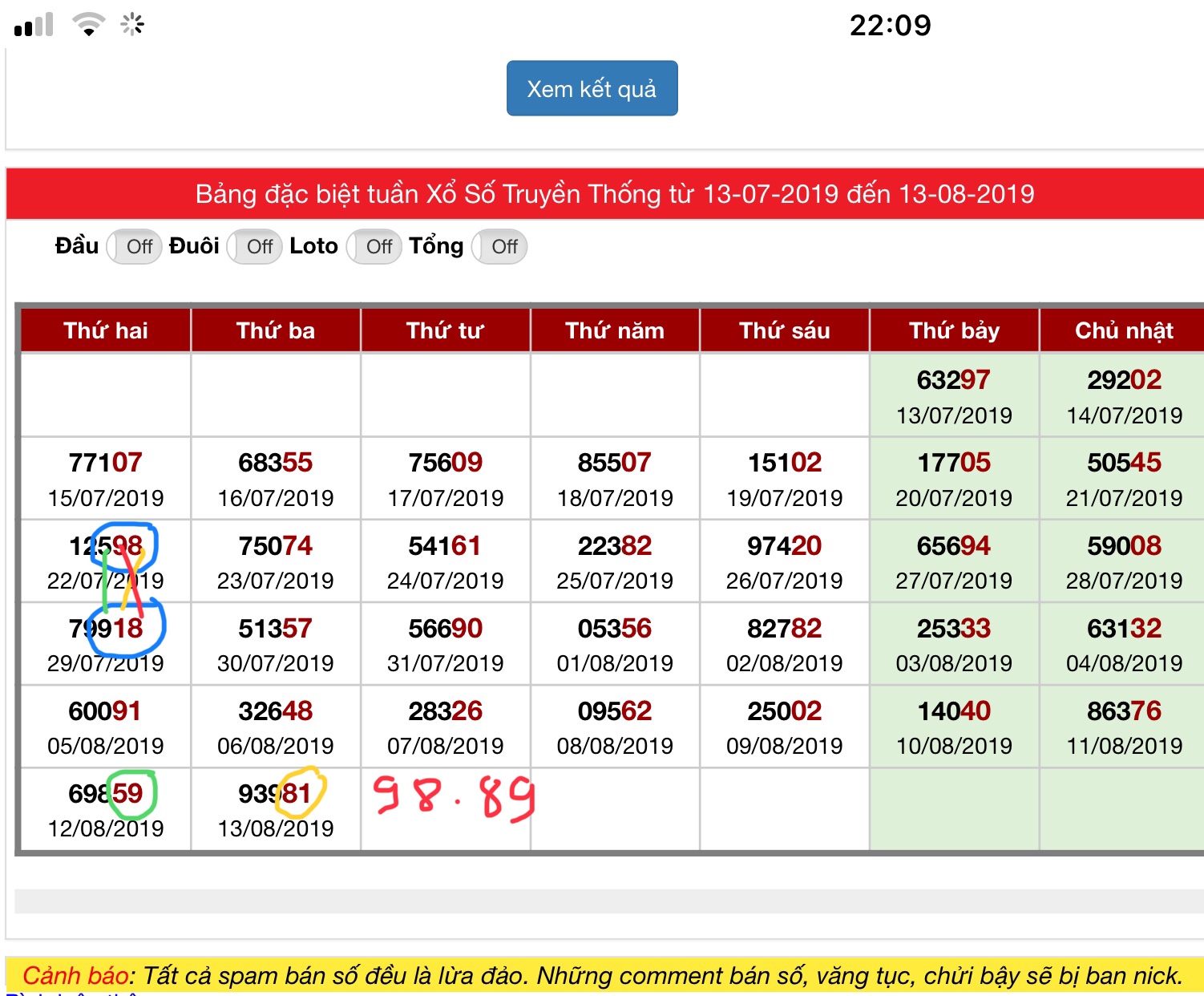Click result 69859 dated 12/08/2019

tap(106, 809)
